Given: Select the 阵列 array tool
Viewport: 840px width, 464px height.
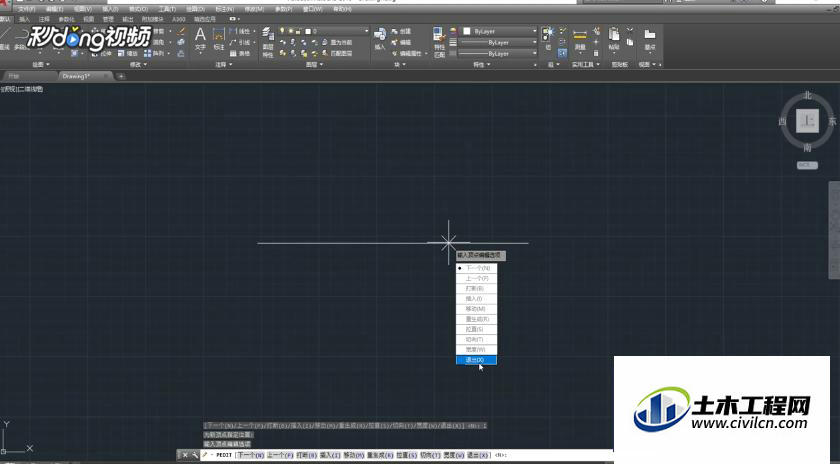Looking at the screenshot, I should [x=155, y=54].
